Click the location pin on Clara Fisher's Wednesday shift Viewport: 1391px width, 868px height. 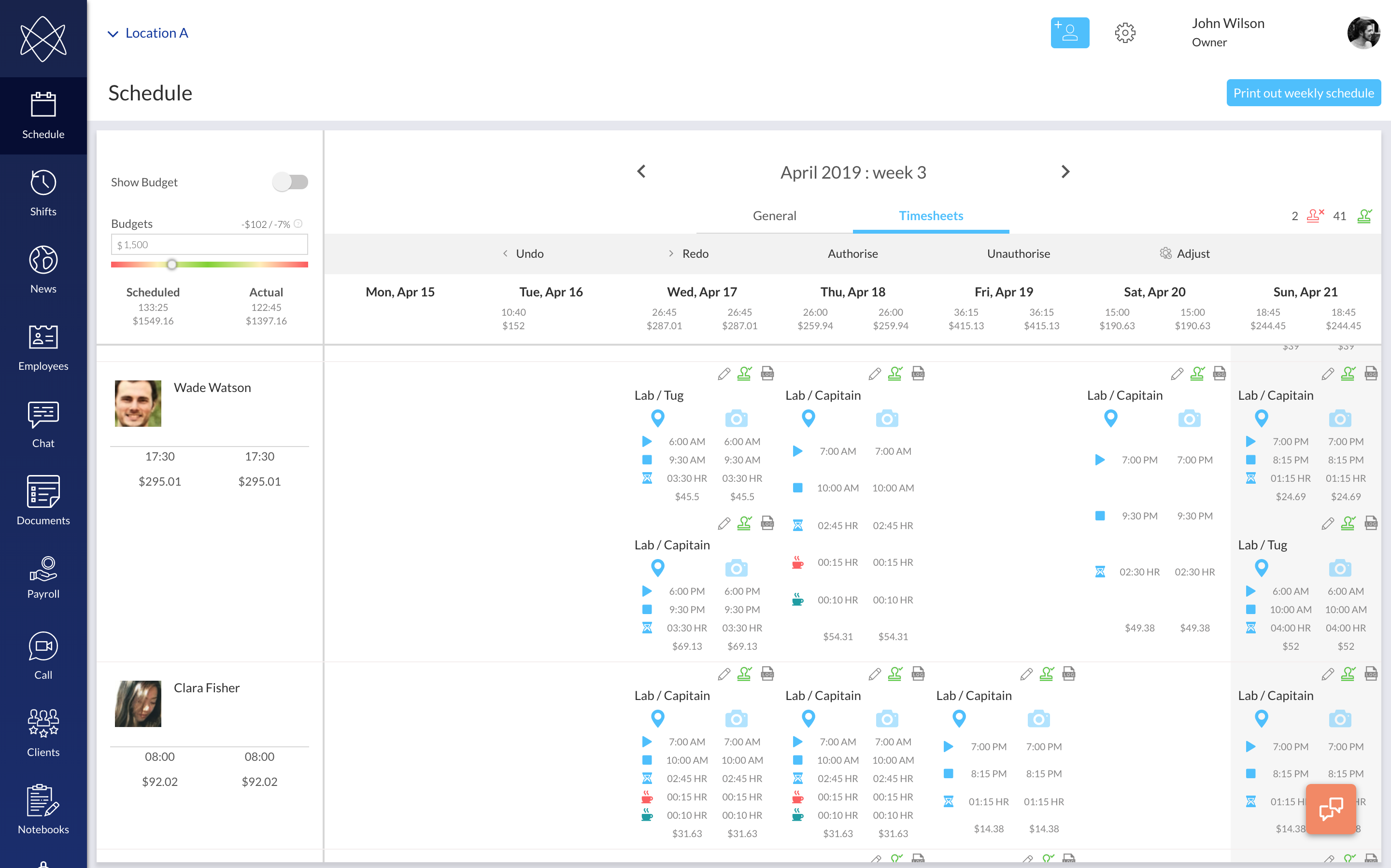point(658,718)
